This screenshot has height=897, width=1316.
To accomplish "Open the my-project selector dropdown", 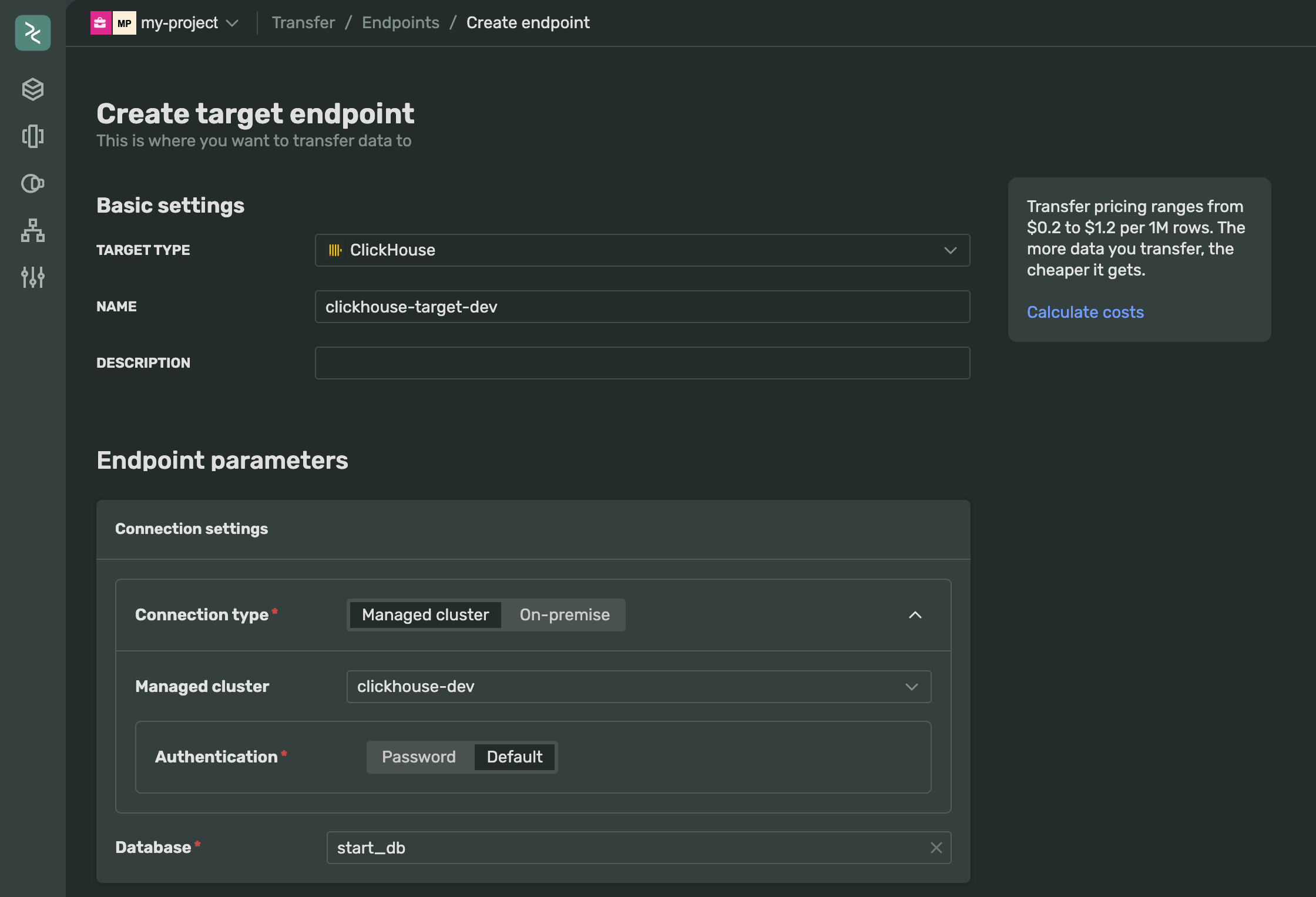I will coord(190,23).
